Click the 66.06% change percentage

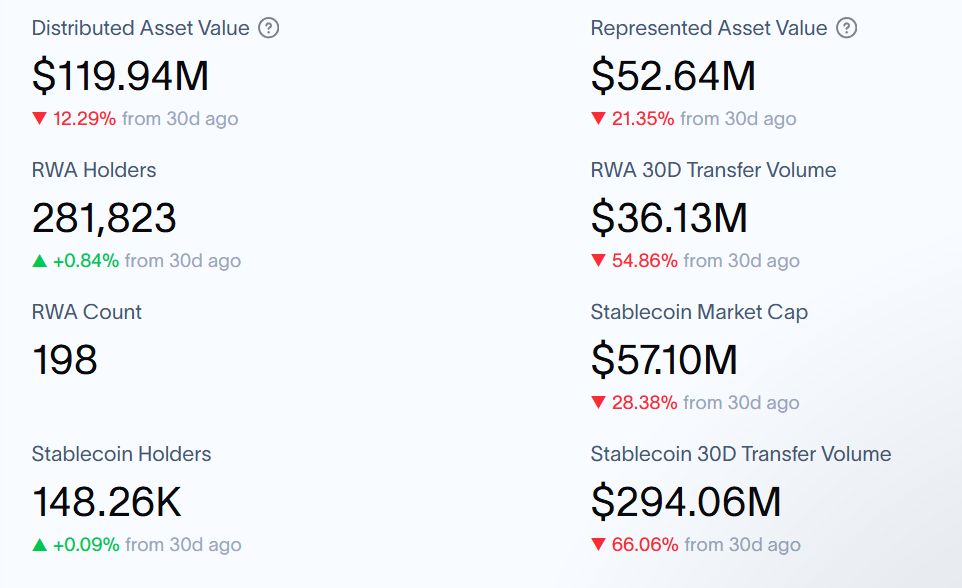644,545
